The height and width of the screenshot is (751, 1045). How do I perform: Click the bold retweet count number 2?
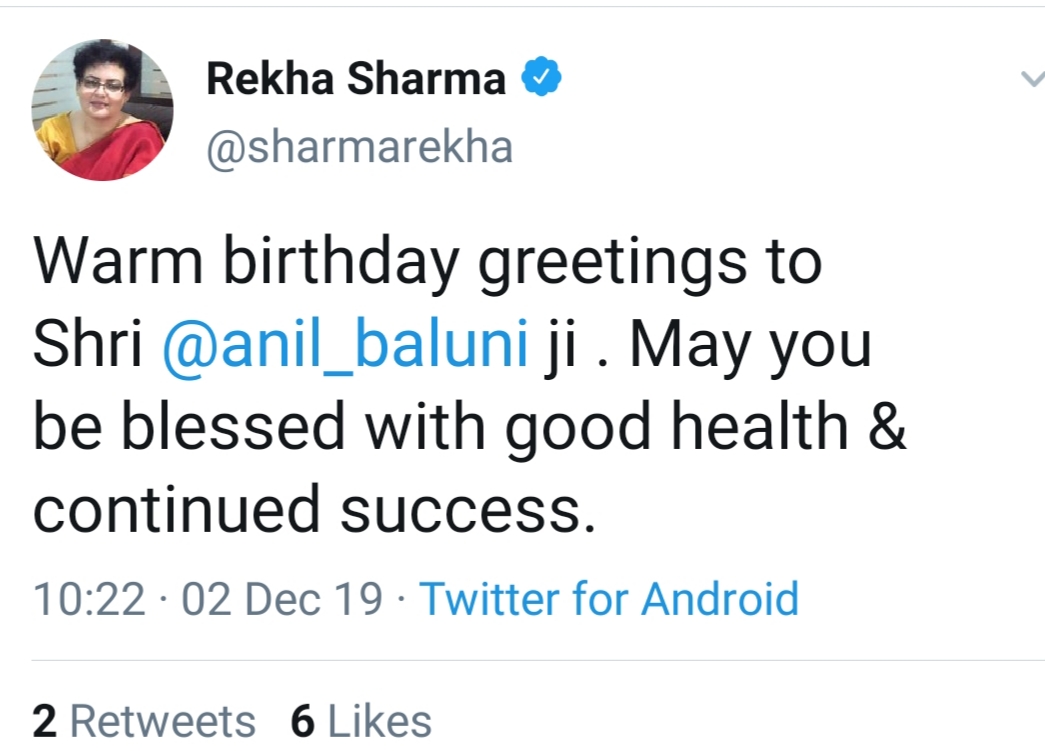44,721
